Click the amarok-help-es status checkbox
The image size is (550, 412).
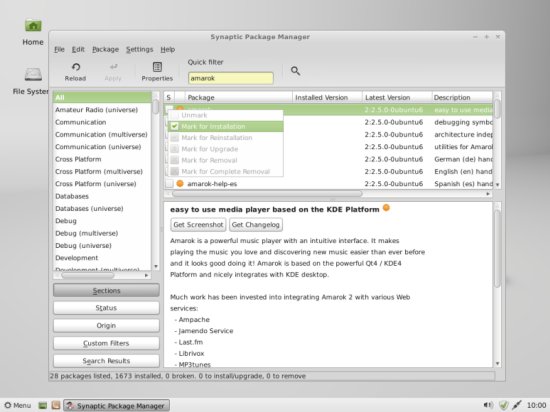coord(169,183)
